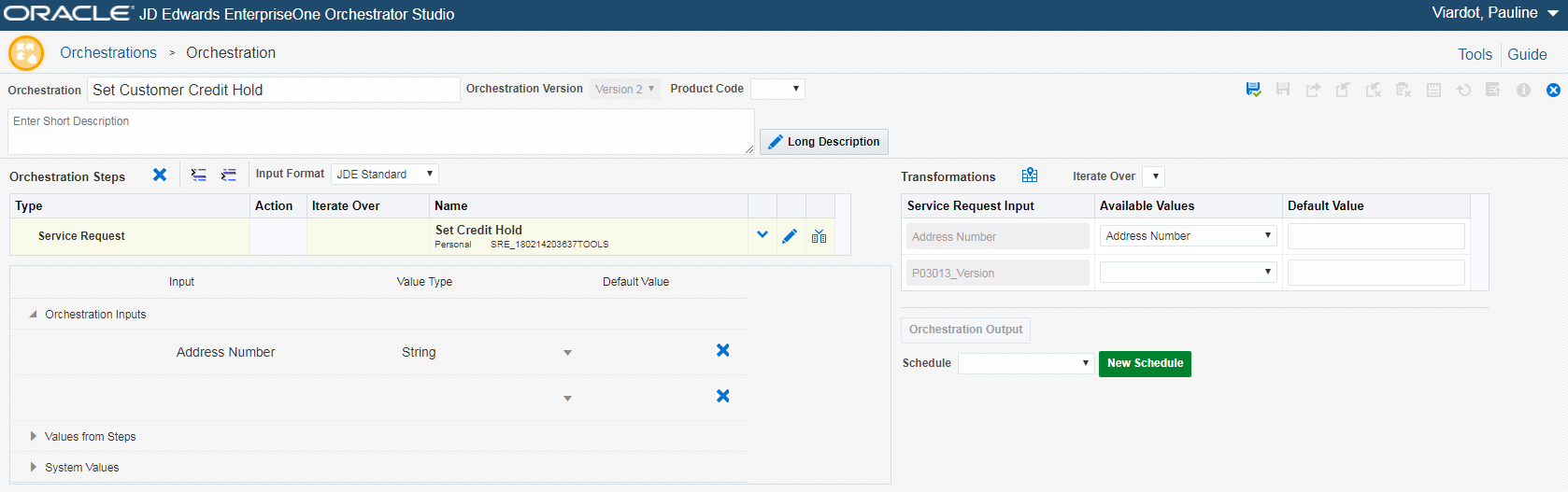
Task: Click the list-with-up-arrow icon in toolbar
Action: (1493, 90)
